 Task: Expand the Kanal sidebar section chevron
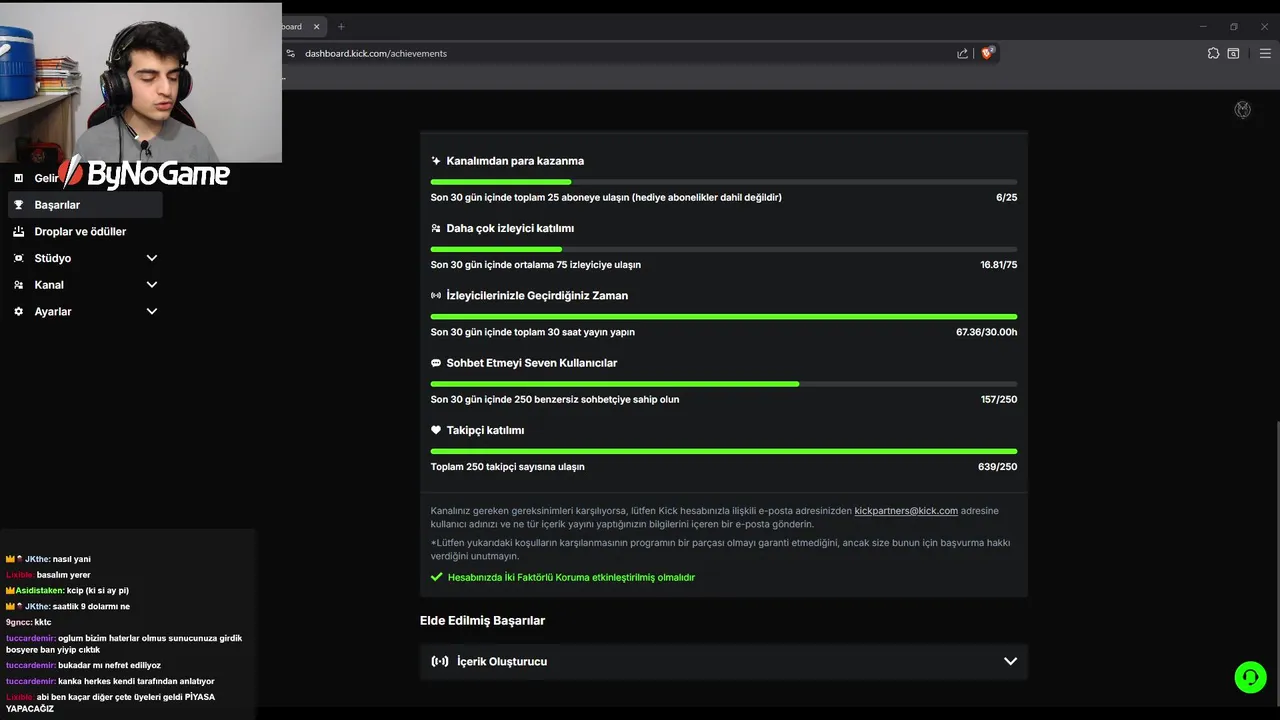tap(152, 285)
